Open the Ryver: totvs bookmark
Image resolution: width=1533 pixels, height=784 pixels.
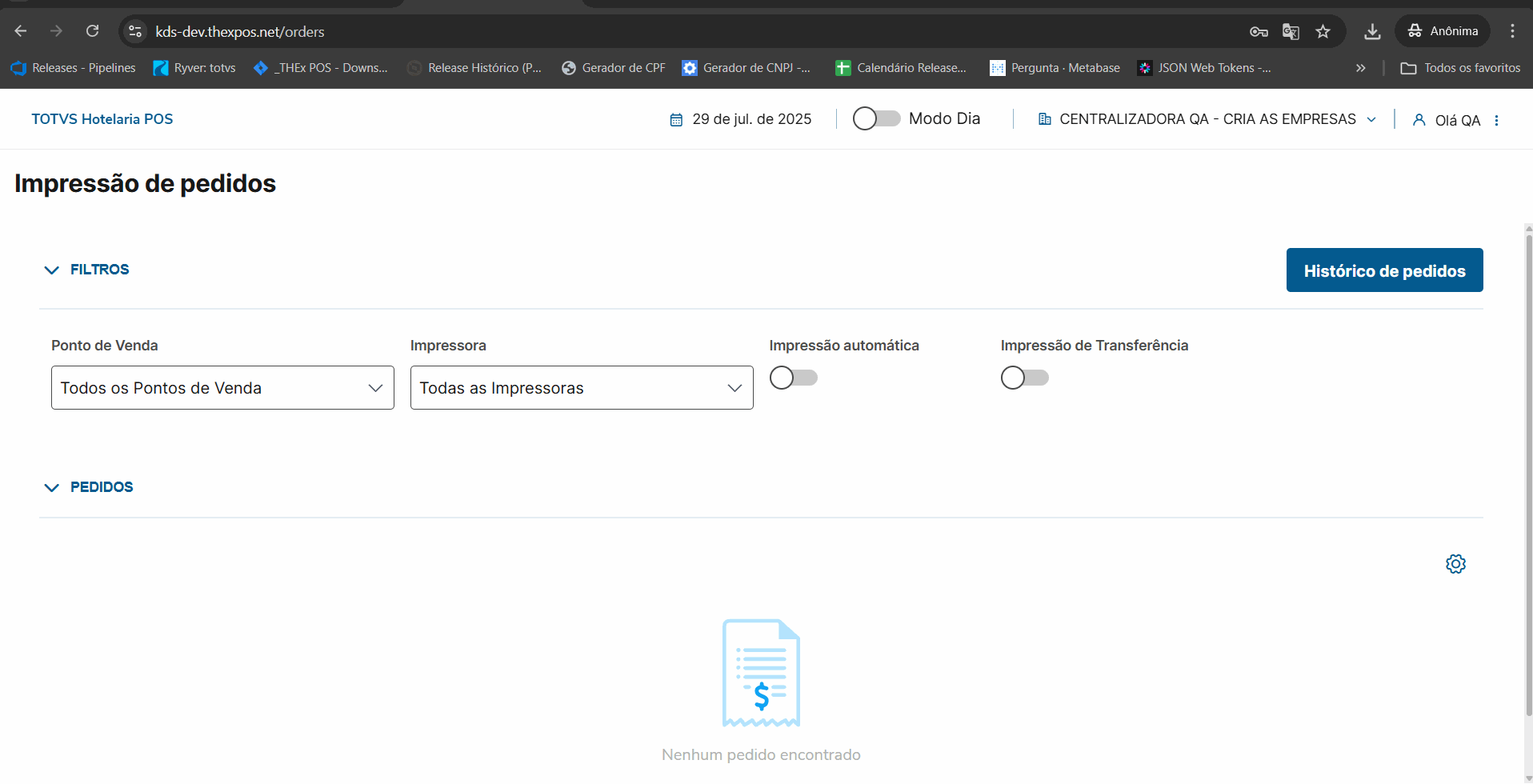tap(194, 68)
